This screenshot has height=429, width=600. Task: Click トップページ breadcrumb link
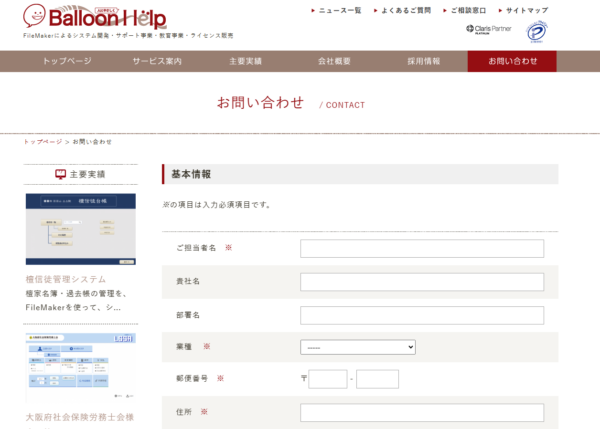coord(43,142)
